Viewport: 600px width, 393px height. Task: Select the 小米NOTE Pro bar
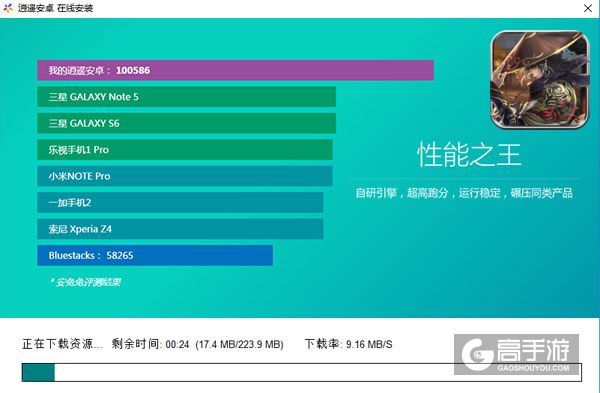coord(185,176)
